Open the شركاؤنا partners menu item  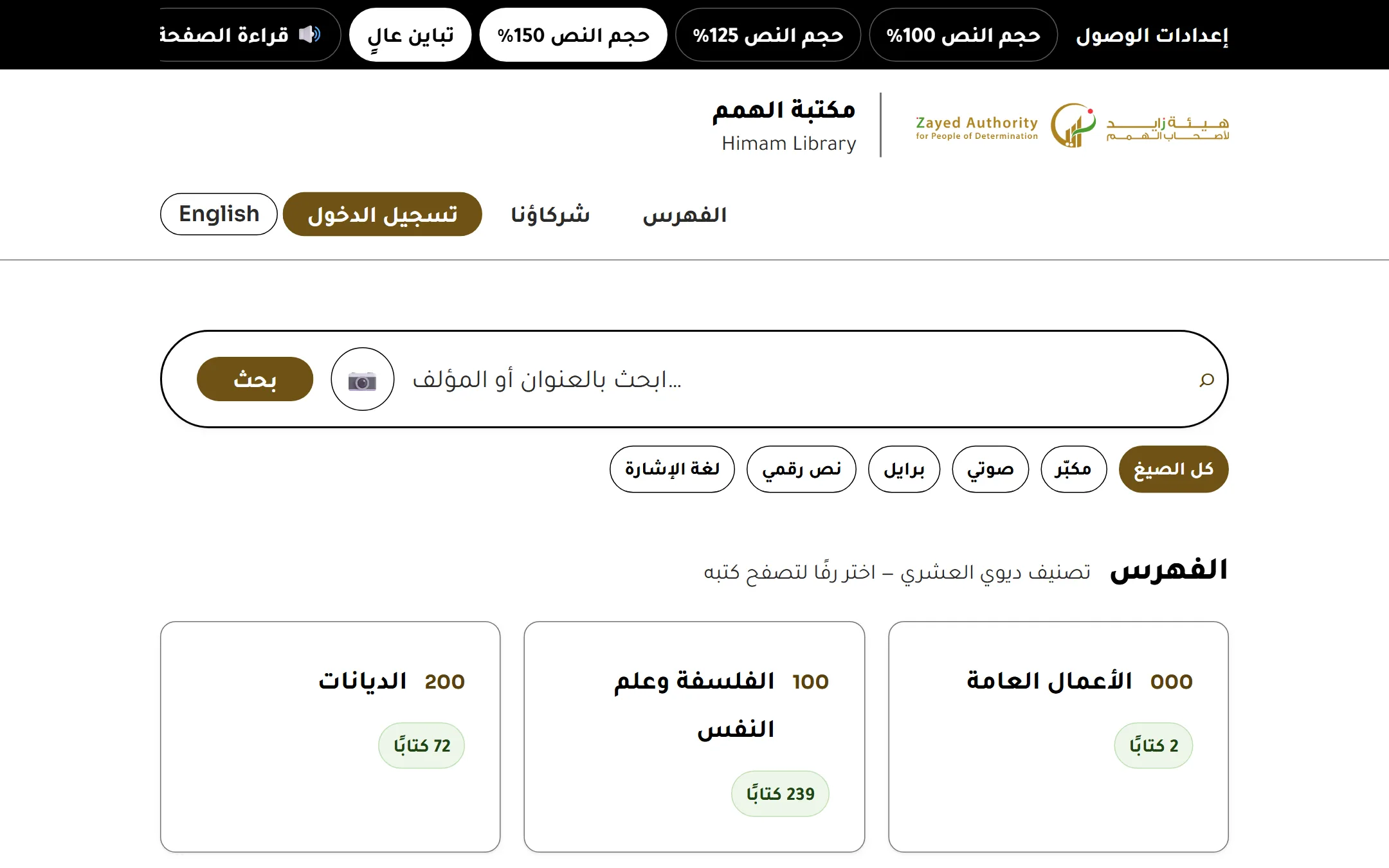pyautogui.click(x=550, y=215)
